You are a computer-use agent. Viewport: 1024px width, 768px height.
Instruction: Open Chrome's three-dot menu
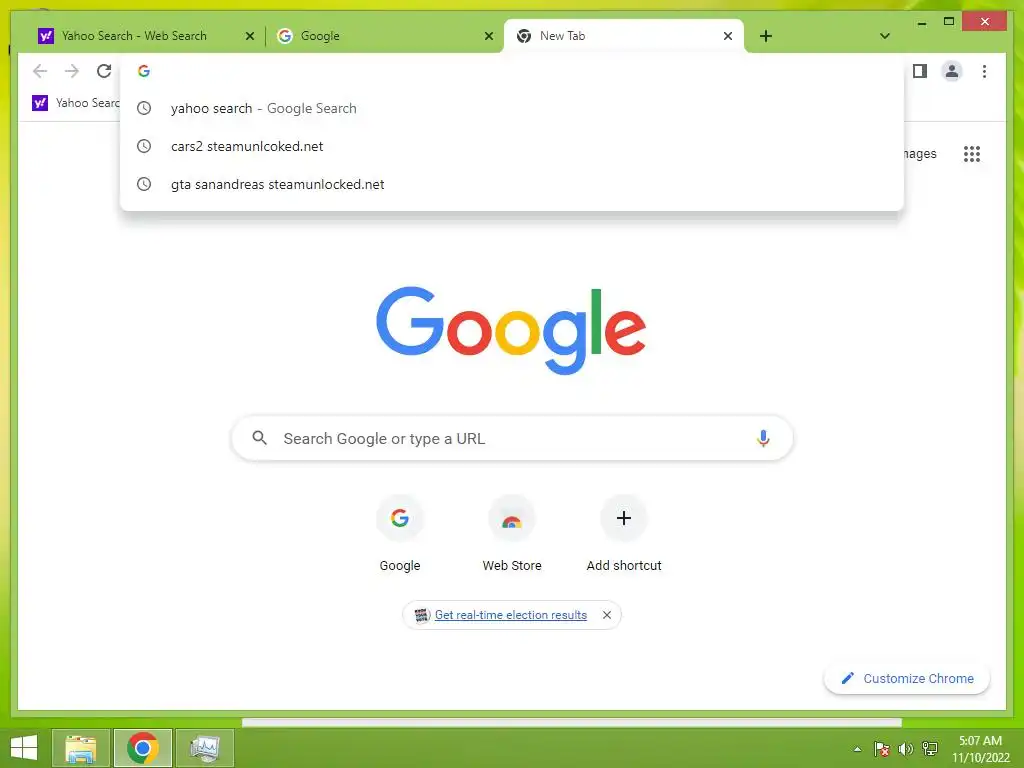pos(984,71)
